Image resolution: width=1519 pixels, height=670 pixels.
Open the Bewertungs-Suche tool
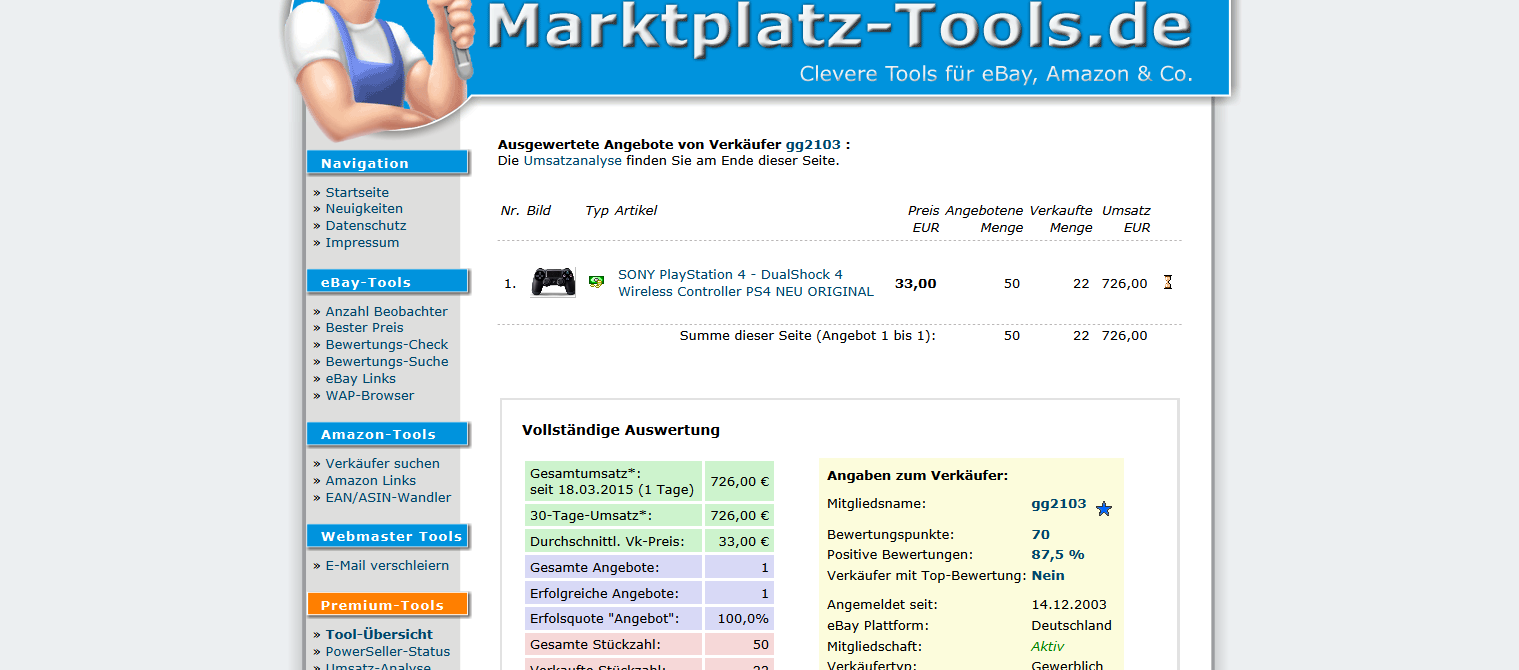click(x=386, y=362)
